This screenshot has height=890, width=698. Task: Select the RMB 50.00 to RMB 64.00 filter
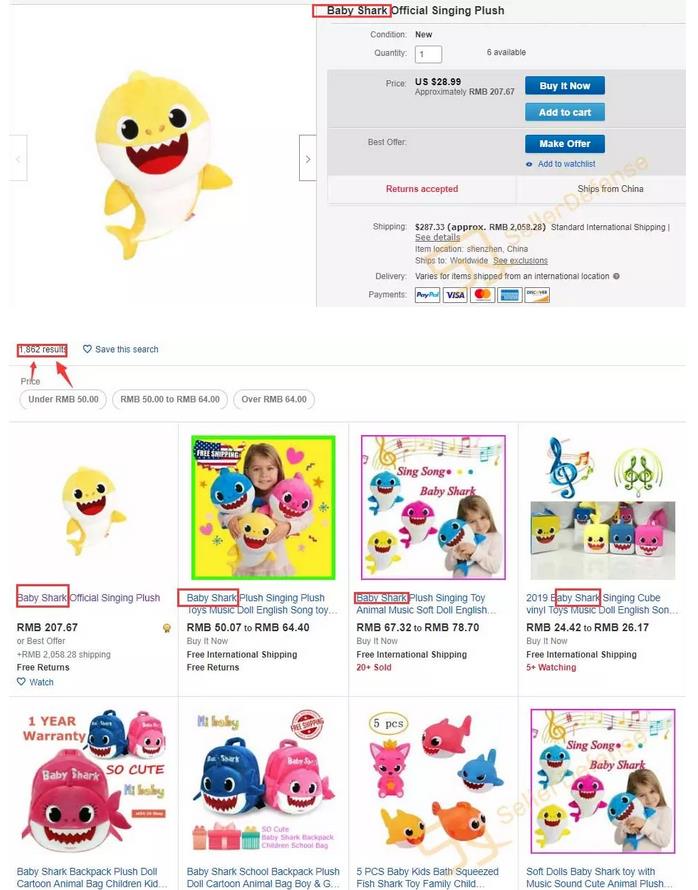point(170,400)
